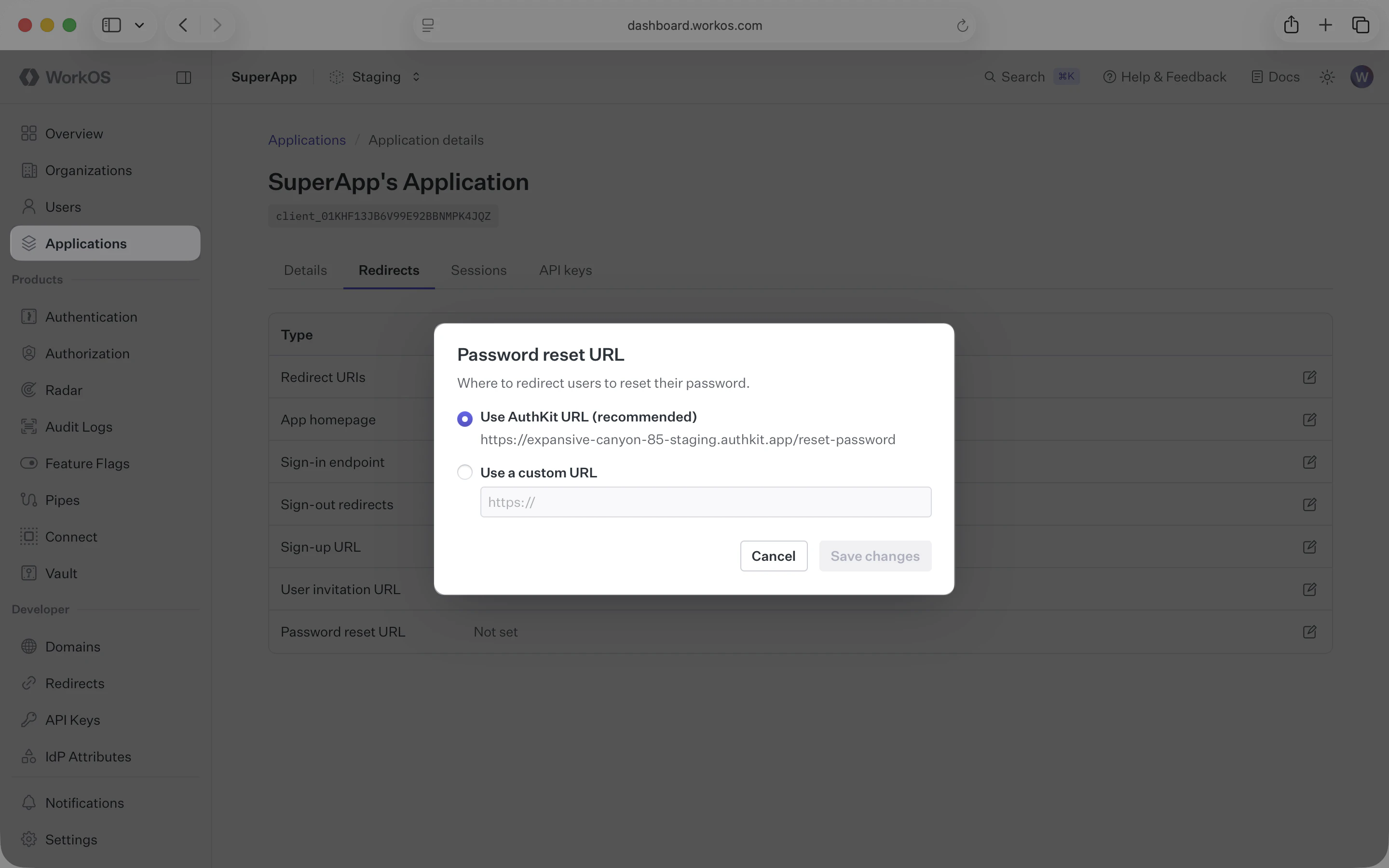Select Use a custom URL radio option
Screen dimensions: 1389x868
465,473
